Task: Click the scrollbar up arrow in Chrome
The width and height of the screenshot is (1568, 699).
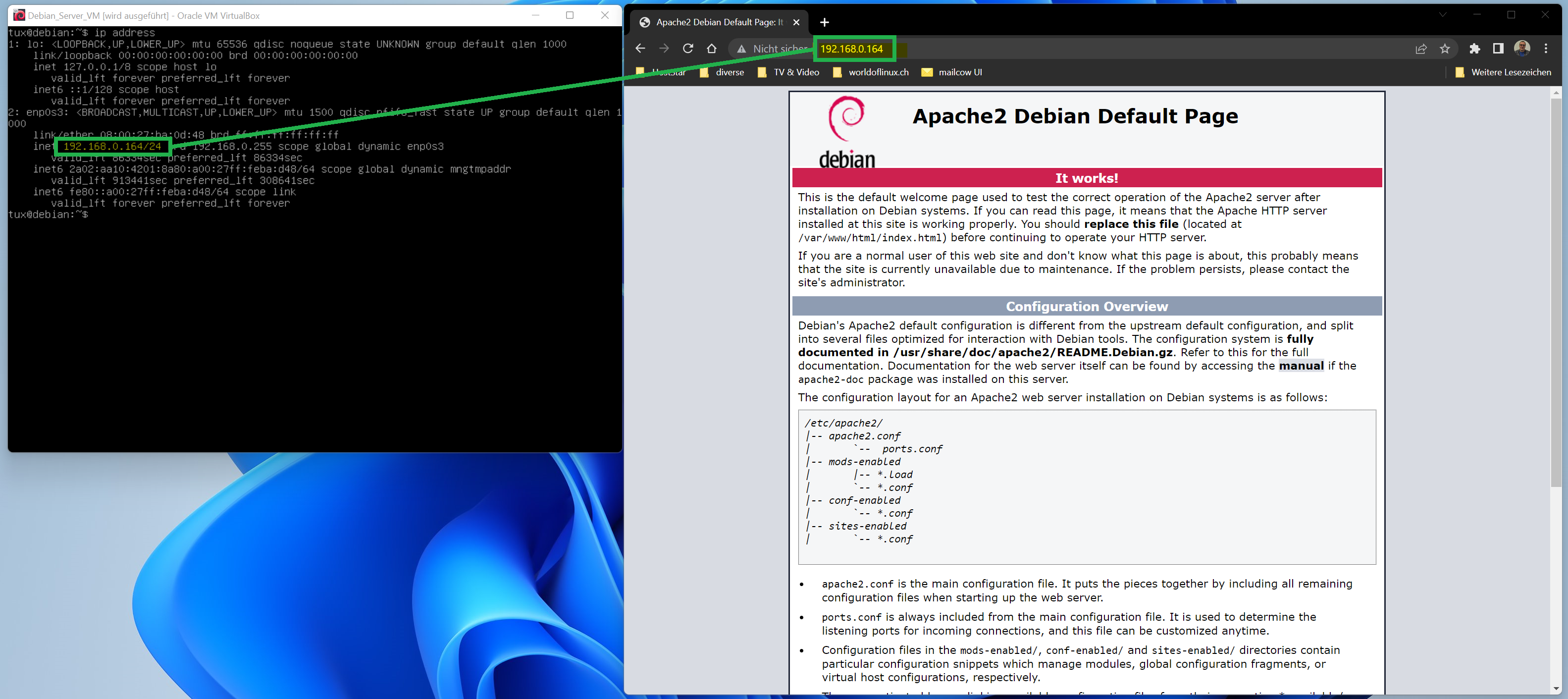Action: click(x=1556, y=93)
